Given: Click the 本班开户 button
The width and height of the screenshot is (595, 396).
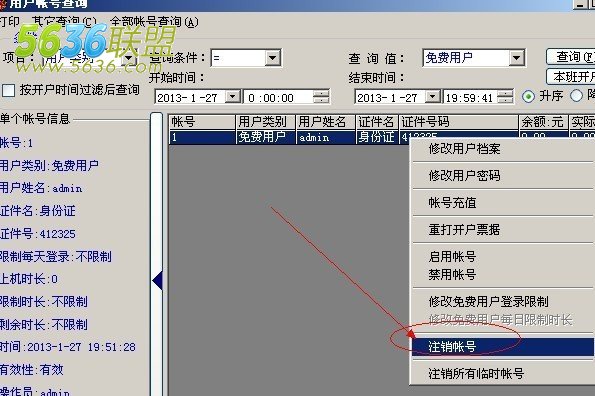Looking at the screenshot, I should pos(571,77).
